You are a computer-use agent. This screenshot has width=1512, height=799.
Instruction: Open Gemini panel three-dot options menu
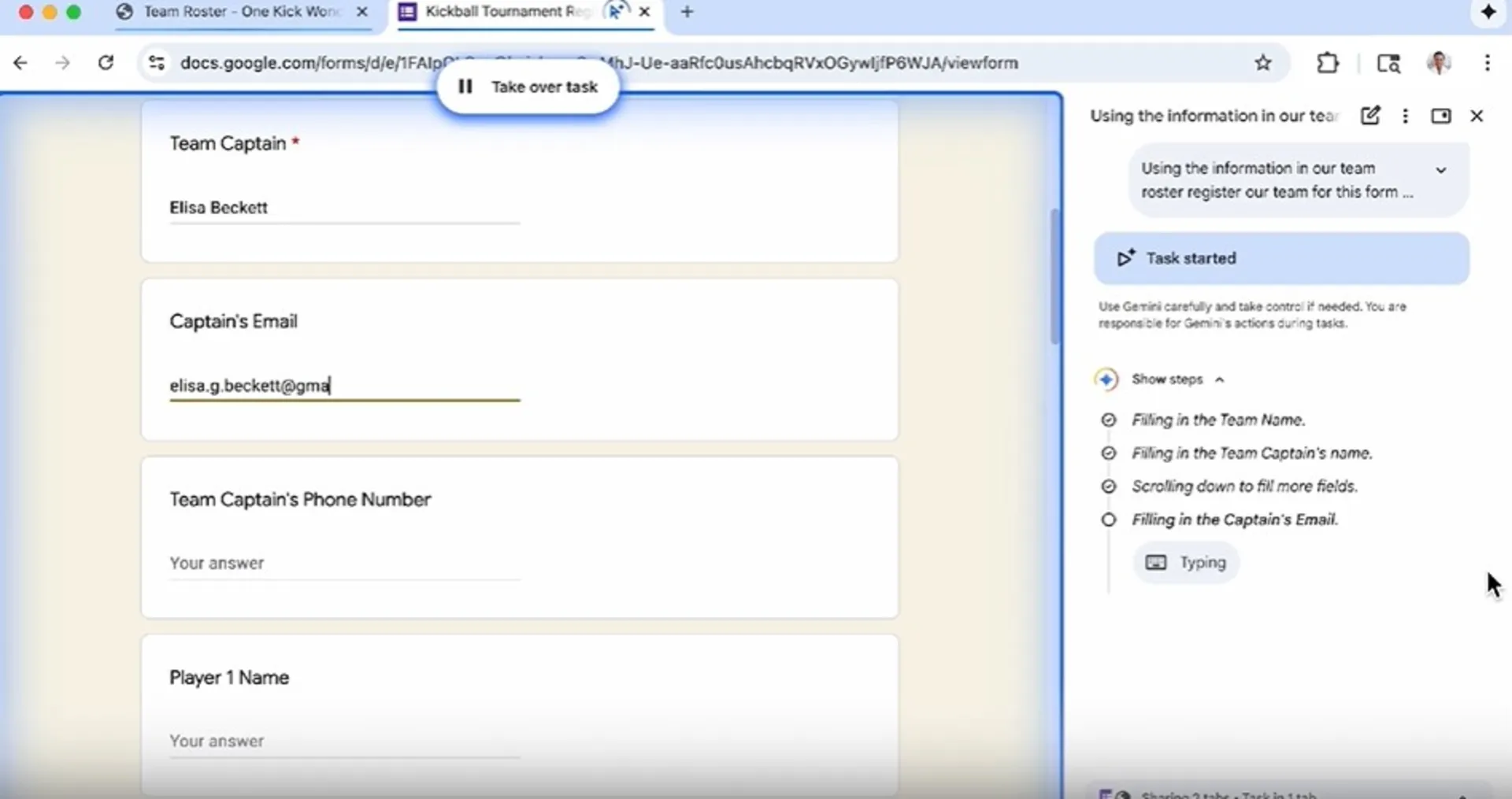[1405, 116]
